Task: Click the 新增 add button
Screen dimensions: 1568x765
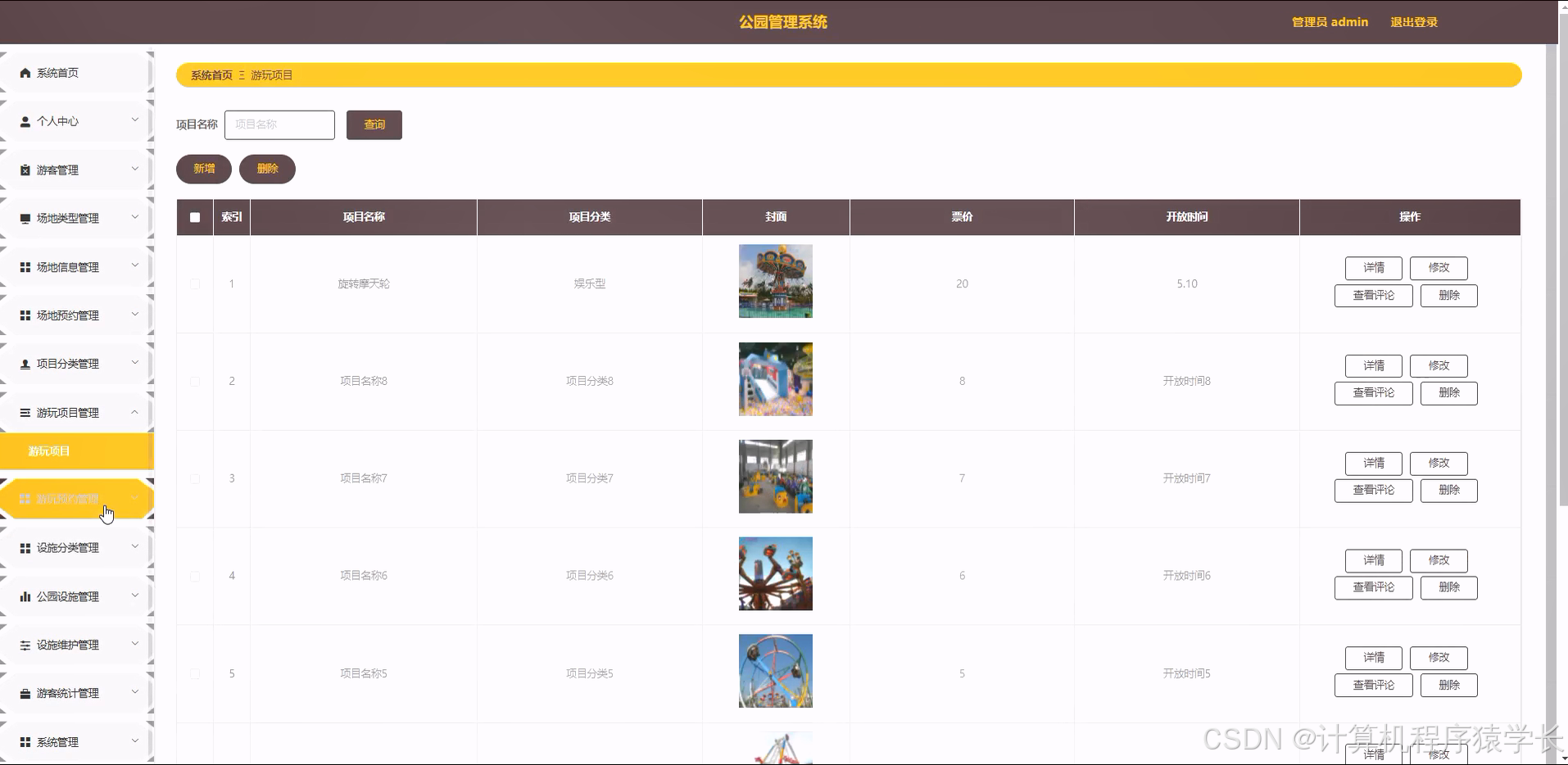Action: [204, 169]
